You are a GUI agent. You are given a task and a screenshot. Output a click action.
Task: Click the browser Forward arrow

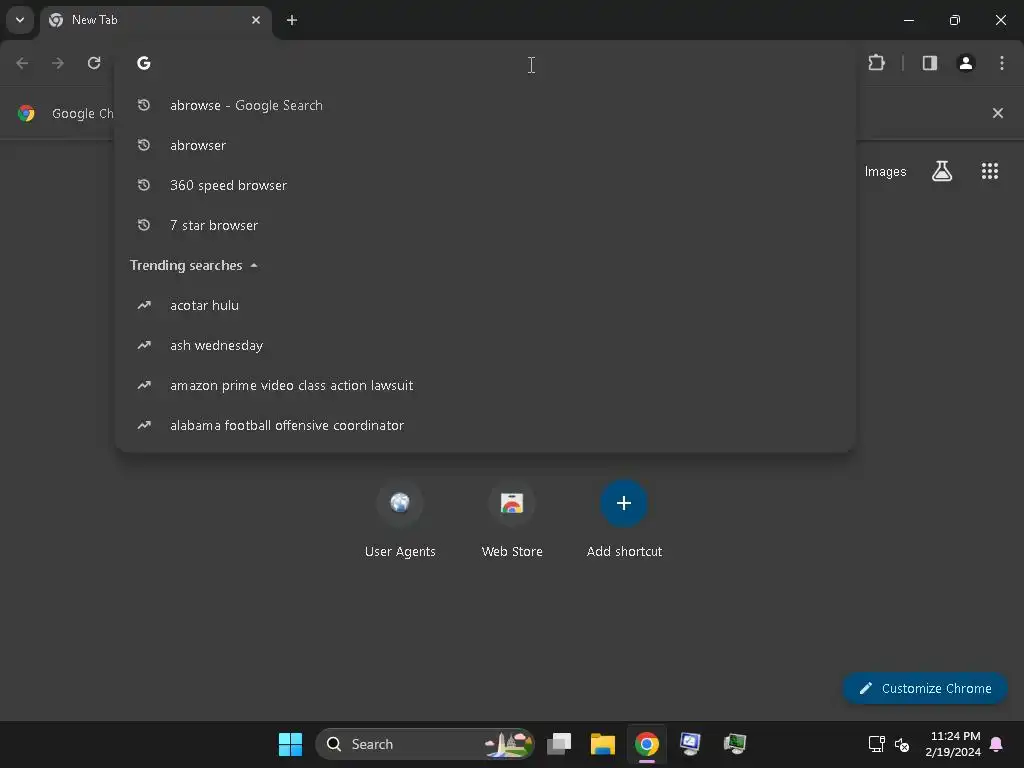click(x=58, y=63)
